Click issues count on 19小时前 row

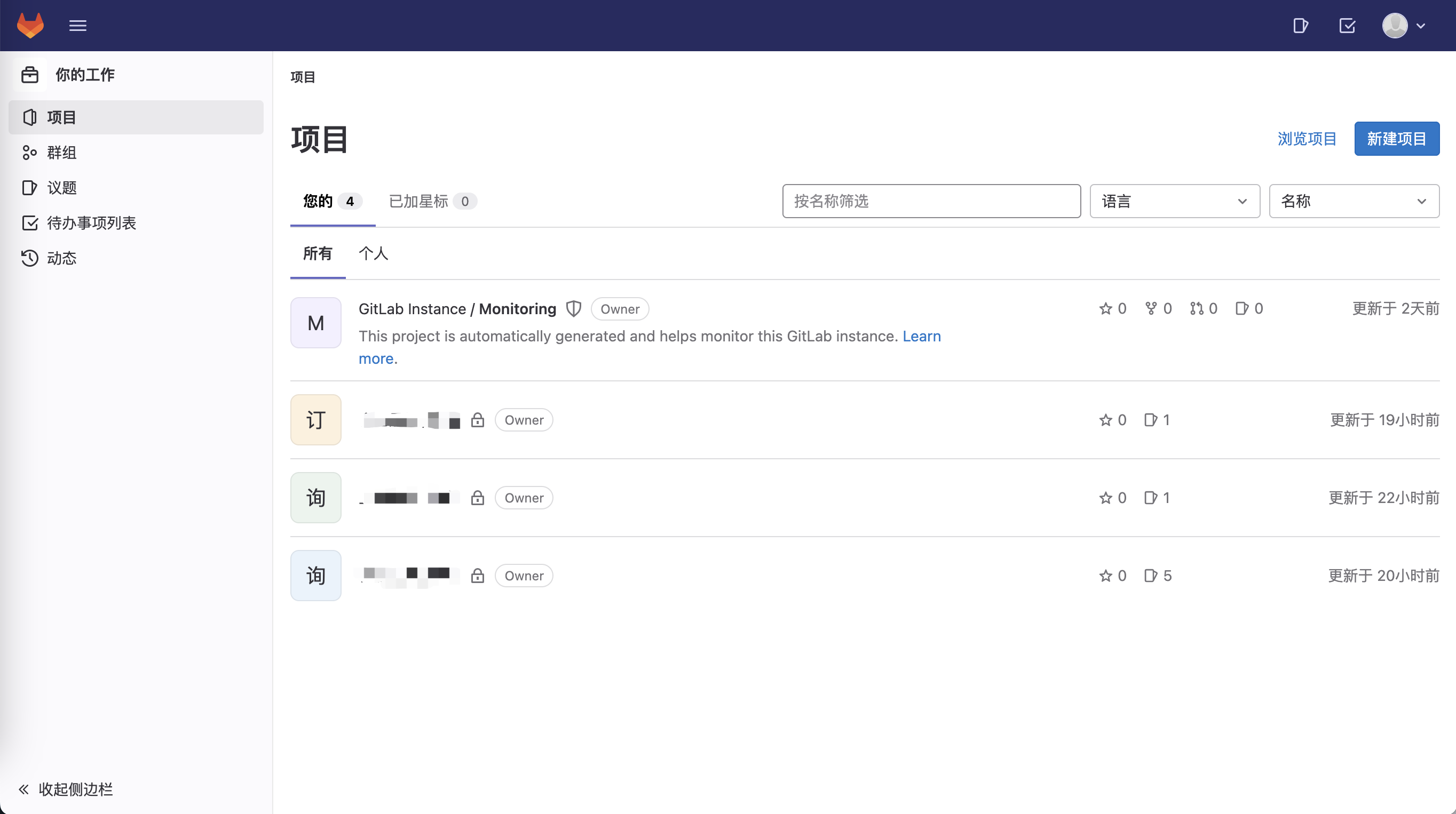[x=1157, y=420]
